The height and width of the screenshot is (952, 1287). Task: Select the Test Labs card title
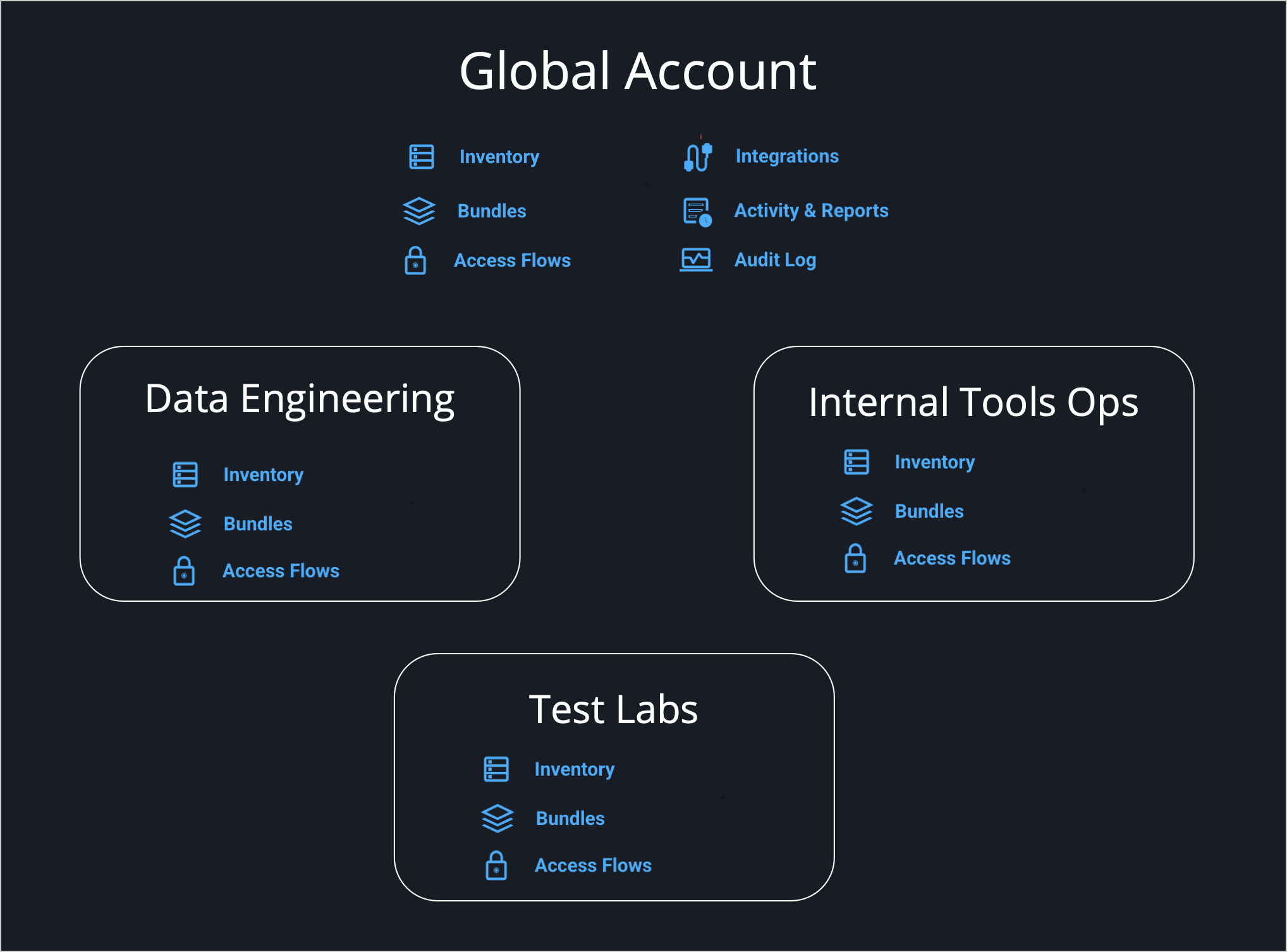(613, 709)
